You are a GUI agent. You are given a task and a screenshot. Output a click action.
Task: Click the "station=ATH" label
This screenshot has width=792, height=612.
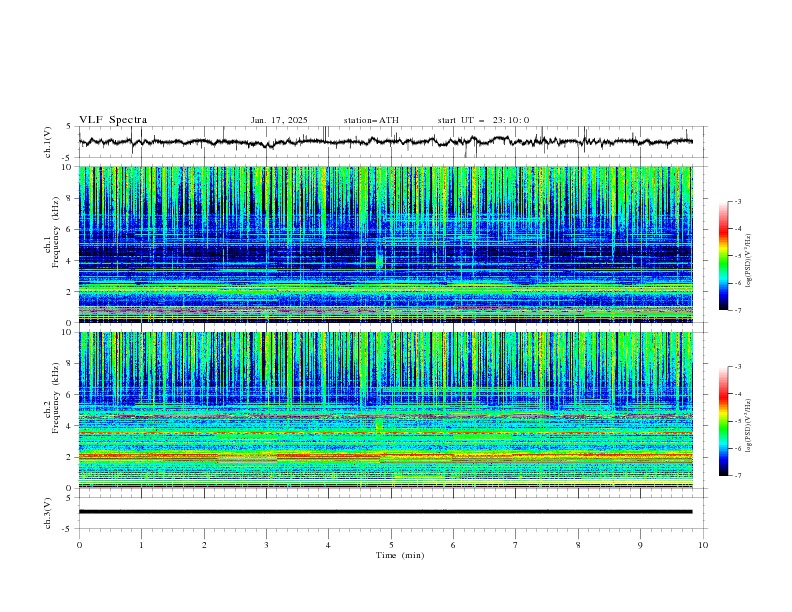[x=371, y=120]
